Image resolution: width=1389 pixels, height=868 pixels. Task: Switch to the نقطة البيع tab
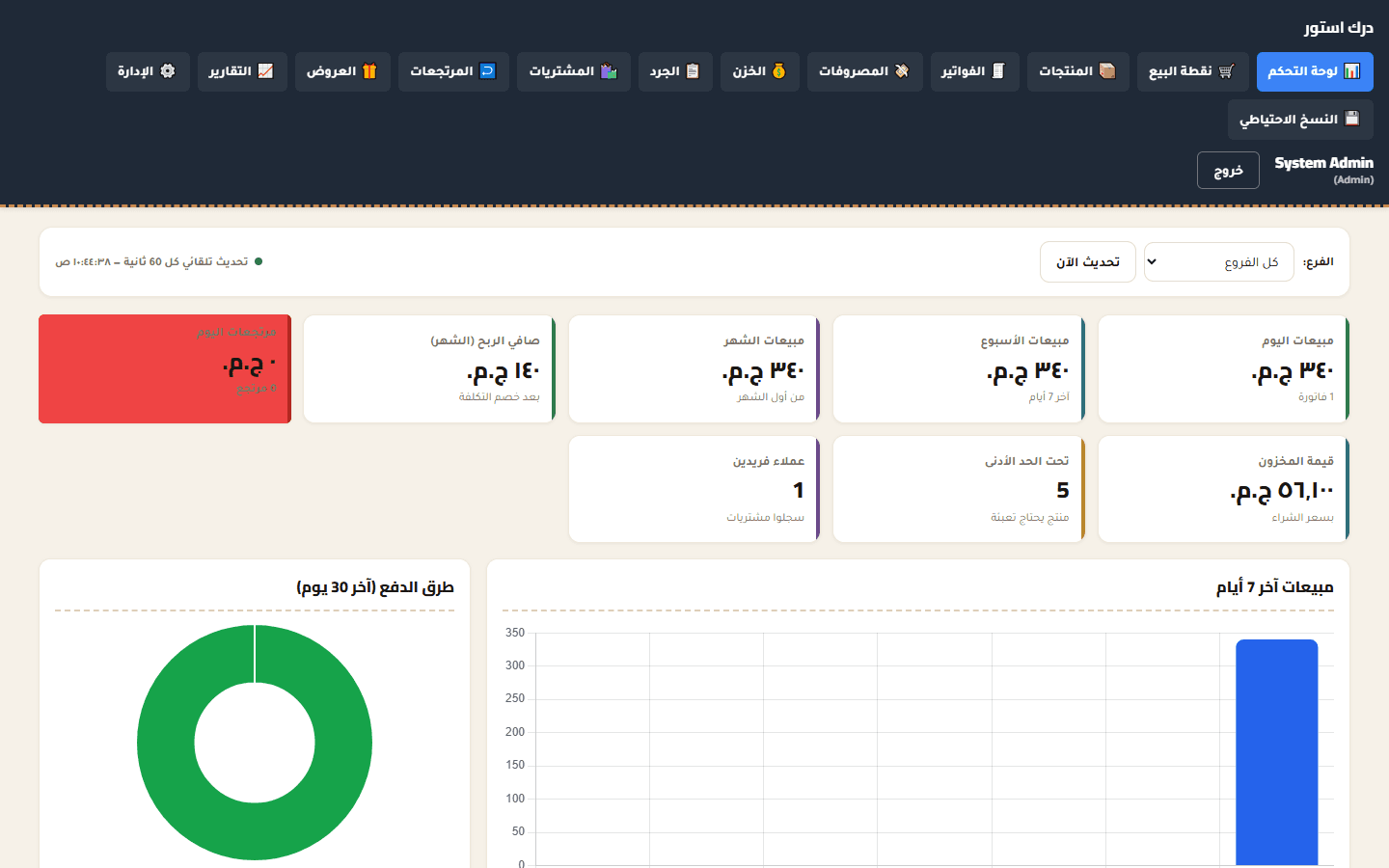pyautogui.click(x=1193, y=71)
